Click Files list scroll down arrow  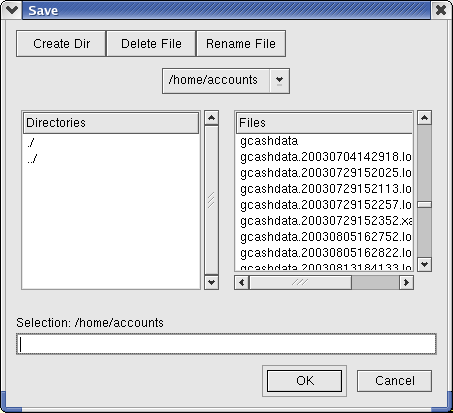pos(424,265)
